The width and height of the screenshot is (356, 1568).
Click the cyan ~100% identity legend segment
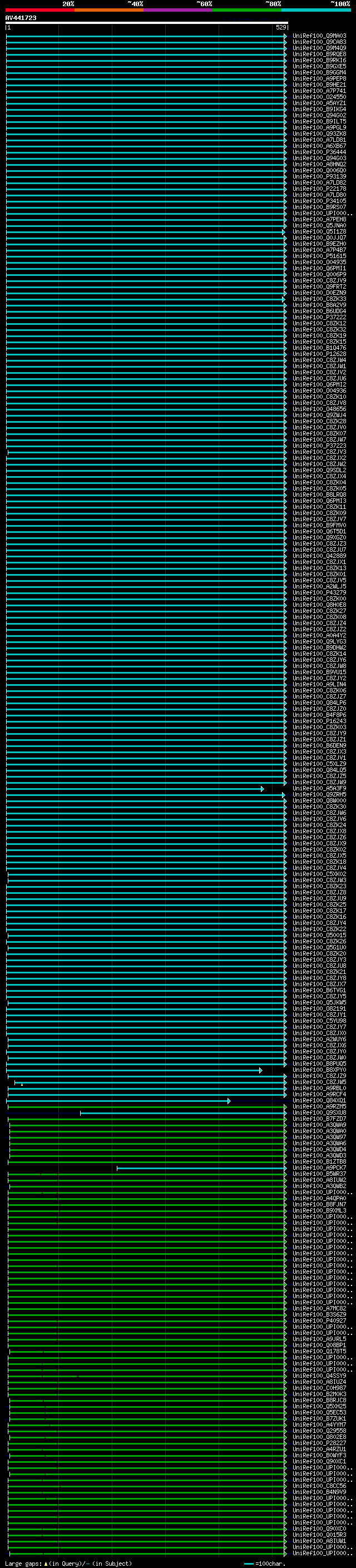point(316,10)
